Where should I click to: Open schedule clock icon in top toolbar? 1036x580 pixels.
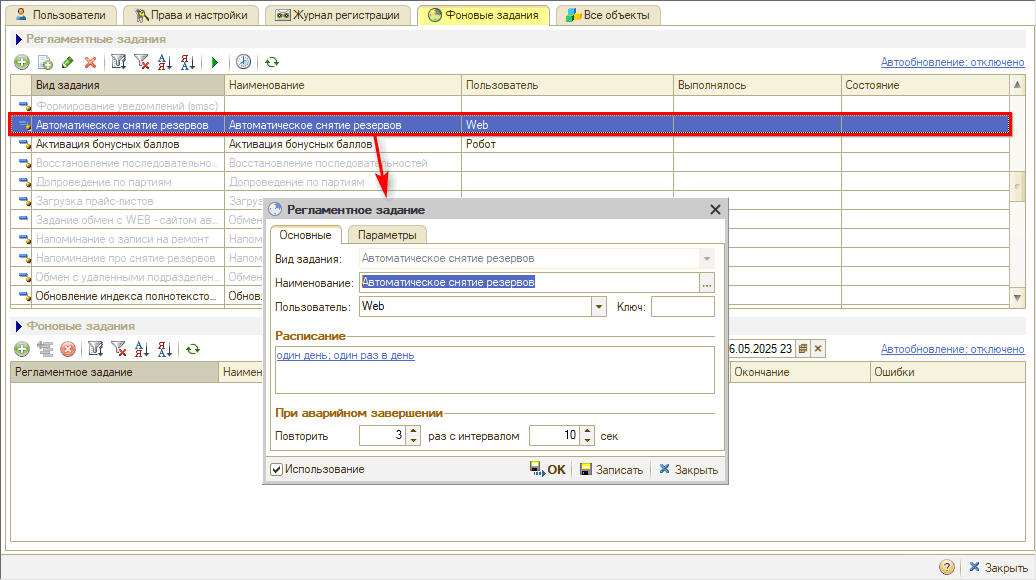[x=244, y=62]
